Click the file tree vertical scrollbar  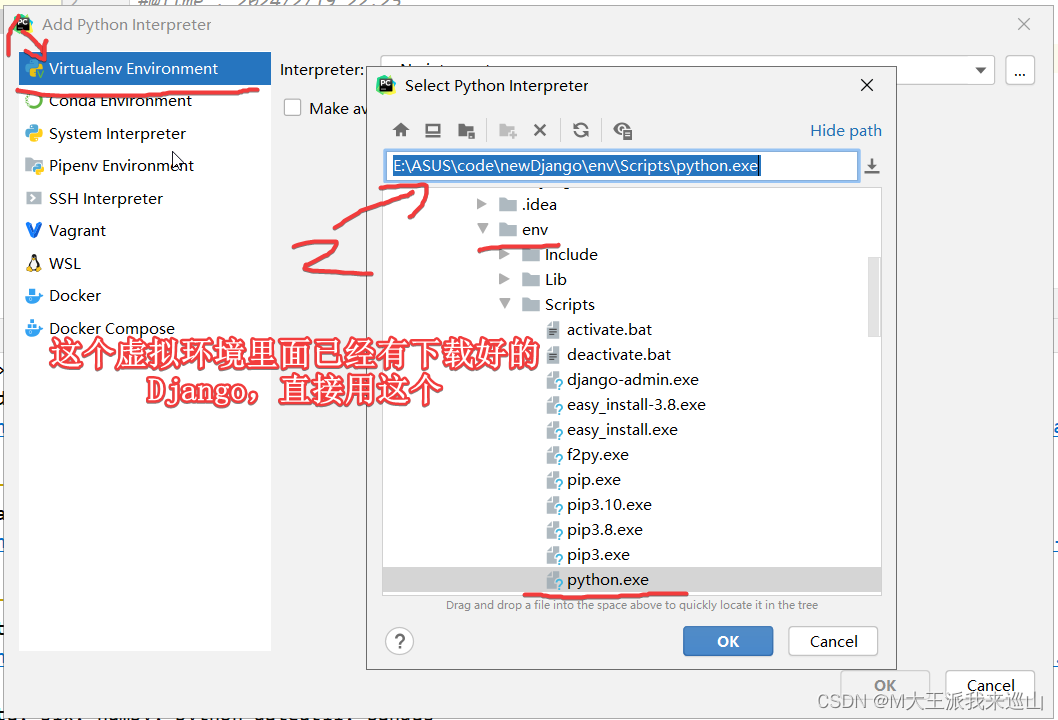coord(874,297)
